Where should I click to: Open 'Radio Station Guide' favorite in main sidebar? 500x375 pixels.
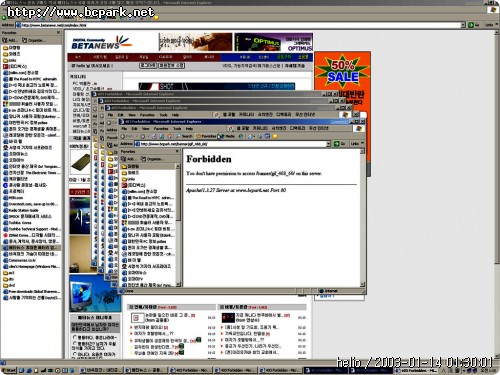(x=20, y=210)
